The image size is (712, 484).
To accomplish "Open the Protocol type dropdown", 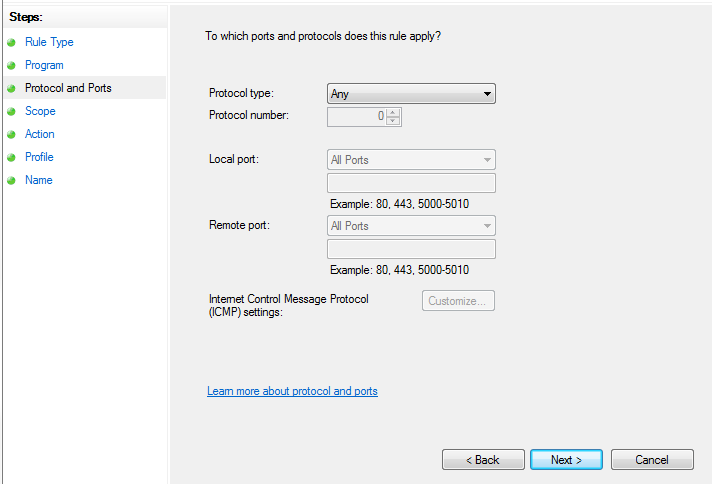I will [411, 94].
